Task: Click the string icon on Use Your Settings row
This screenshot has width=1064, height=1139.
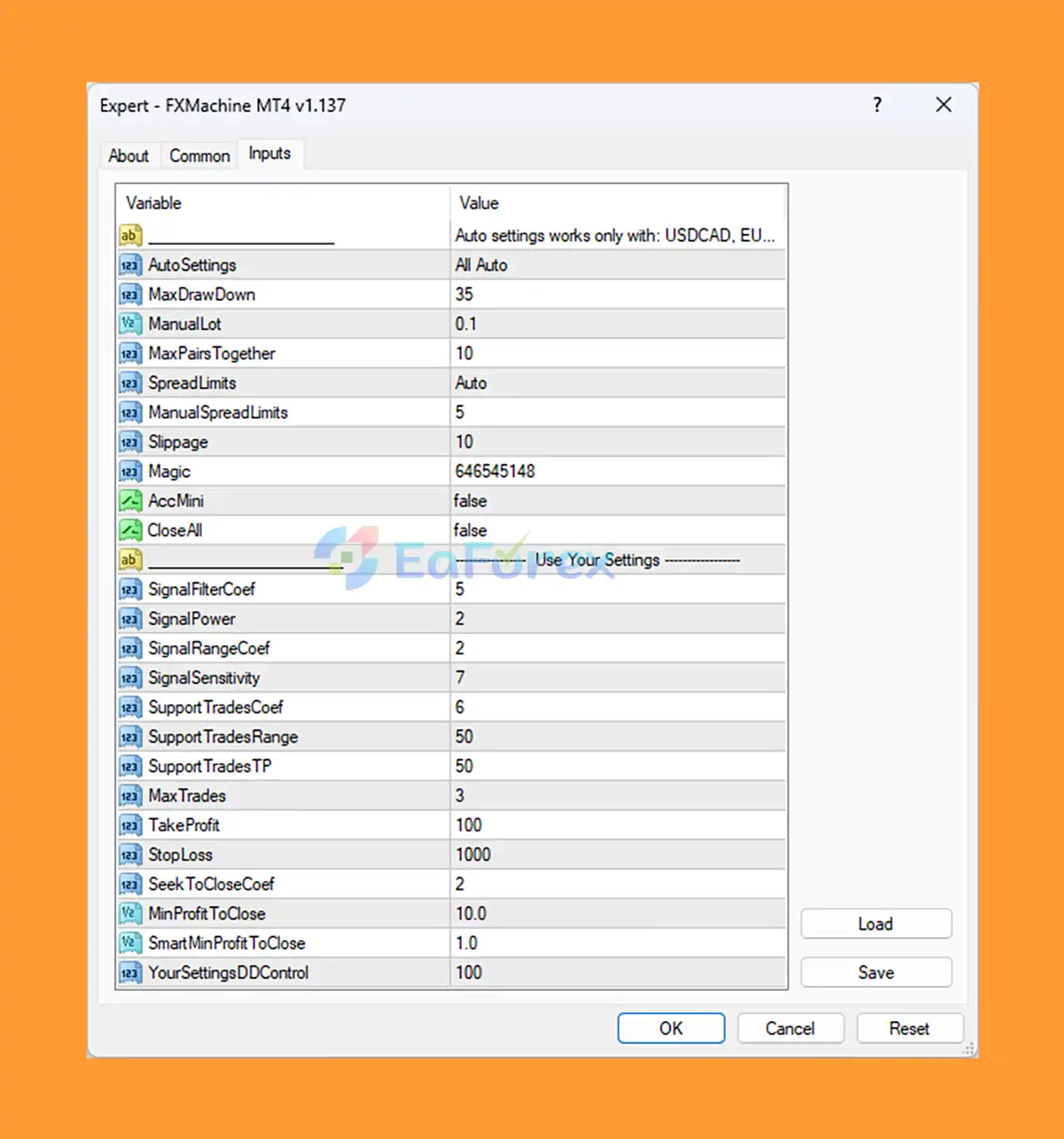Action: point(131,560)
